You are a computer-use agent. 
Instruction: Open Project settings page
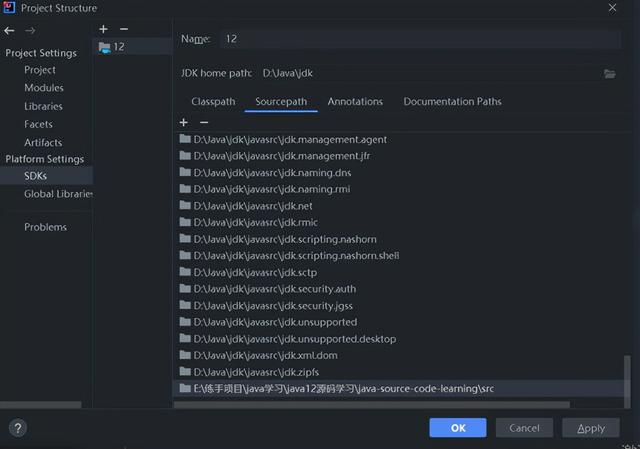pyautogui.click(x=40, y=70)
